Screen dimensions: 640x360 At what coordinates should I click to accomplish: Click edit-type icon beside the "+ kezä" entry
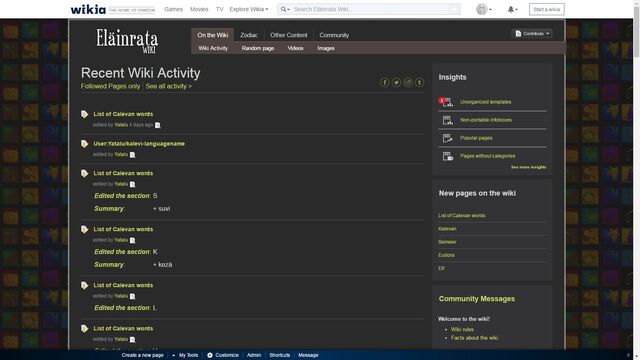[x=84, y=229]
